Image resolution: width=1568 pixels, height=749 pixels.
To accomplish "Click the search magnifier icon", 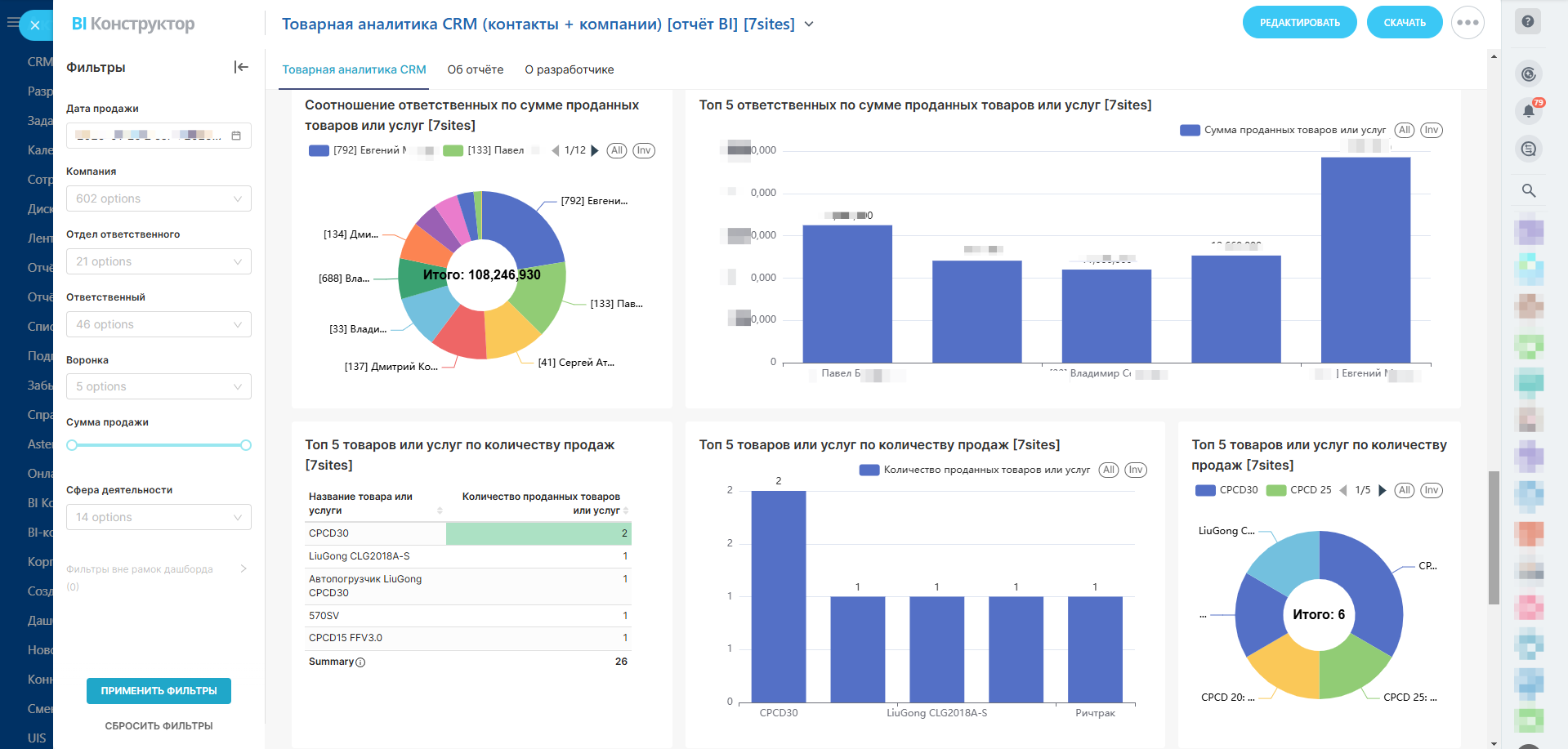I will click(1528, 190).
